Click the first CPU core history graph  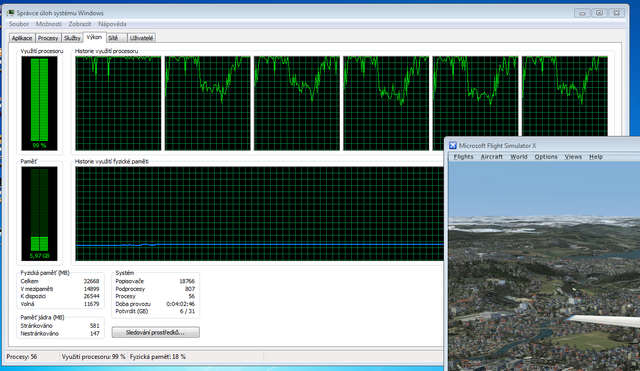tap(118, 103)
